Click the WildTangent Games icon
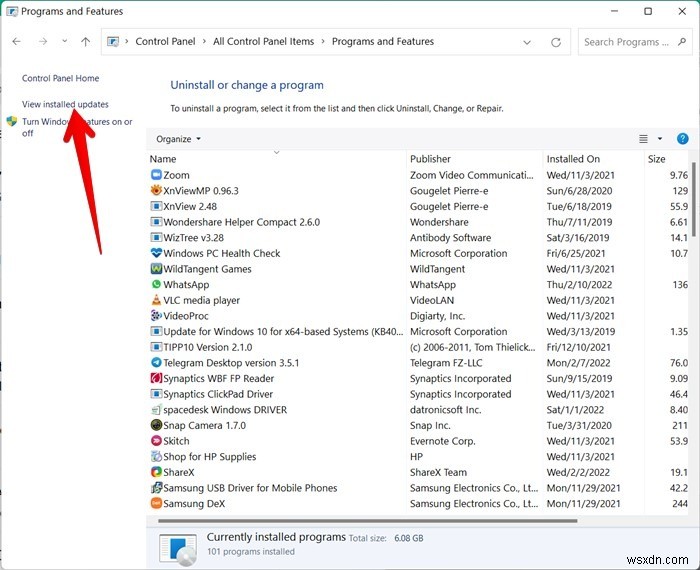 coord(156,269)
